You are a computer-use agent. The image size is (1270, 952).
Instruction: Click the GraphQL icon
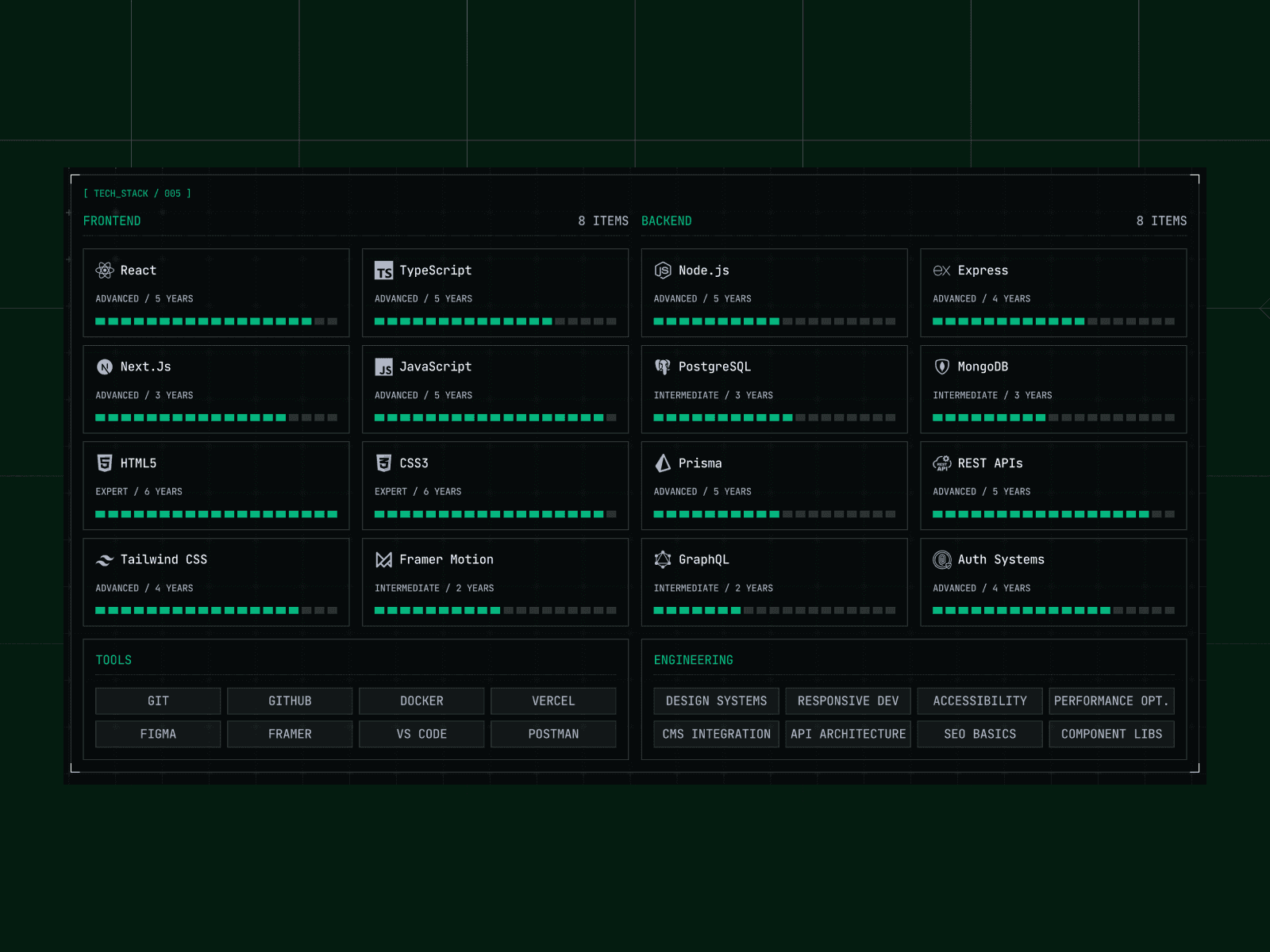pyautogui.click(x=663, y=560)
